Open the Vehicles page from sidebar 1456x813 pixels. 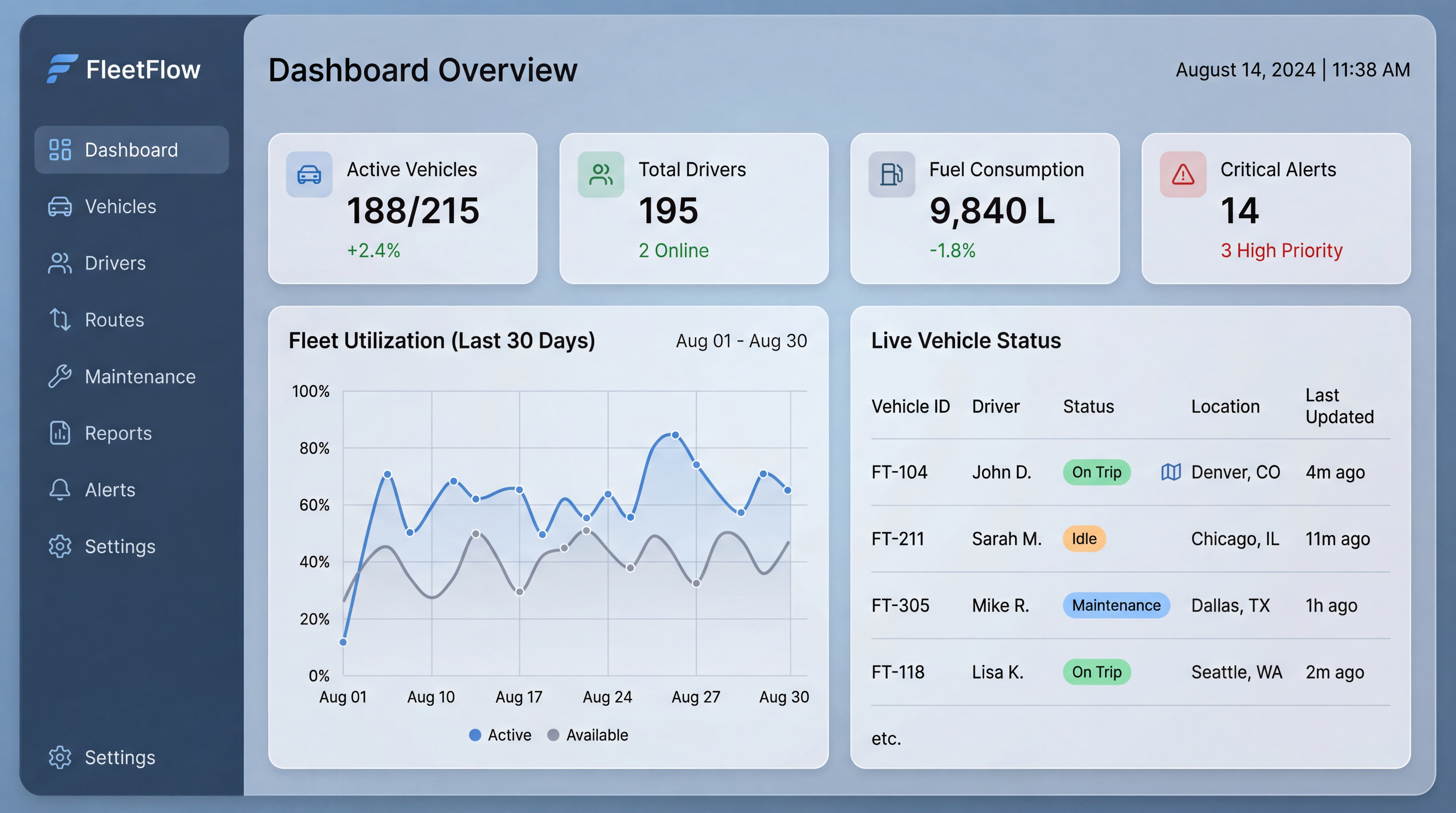(120, 207)
